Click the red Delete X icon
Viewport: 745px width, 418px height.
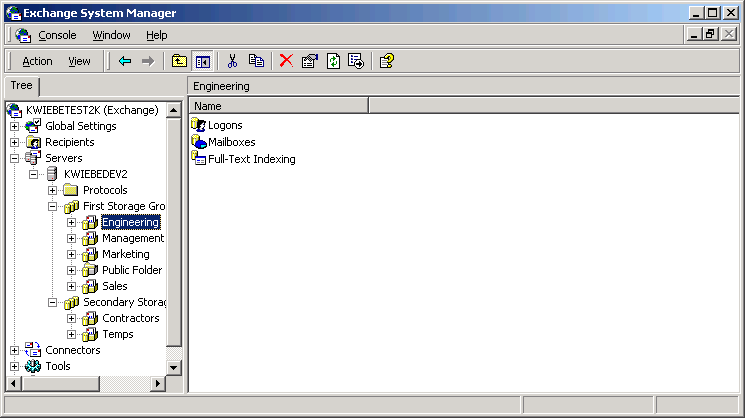[287, 61]
